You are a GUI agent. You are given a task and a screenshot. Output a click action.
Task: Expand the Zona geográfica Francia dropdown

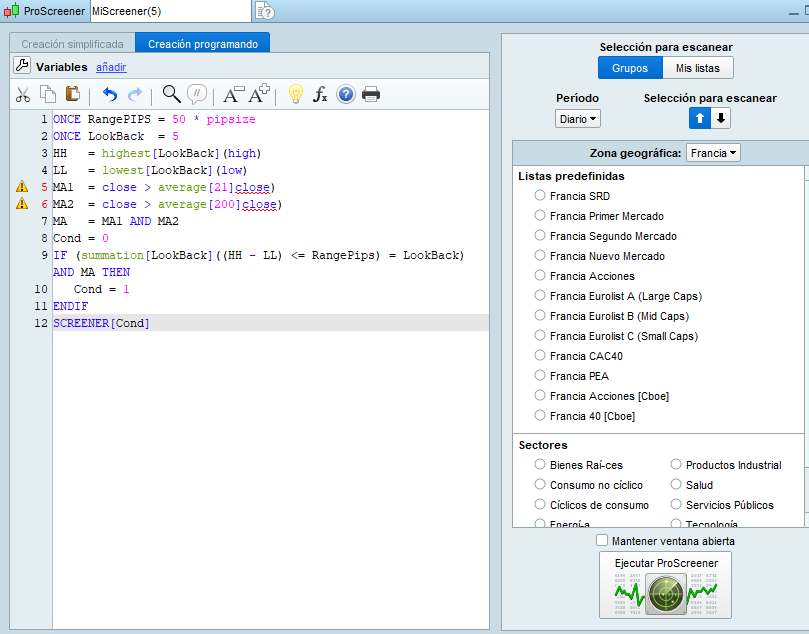(714, 153)
